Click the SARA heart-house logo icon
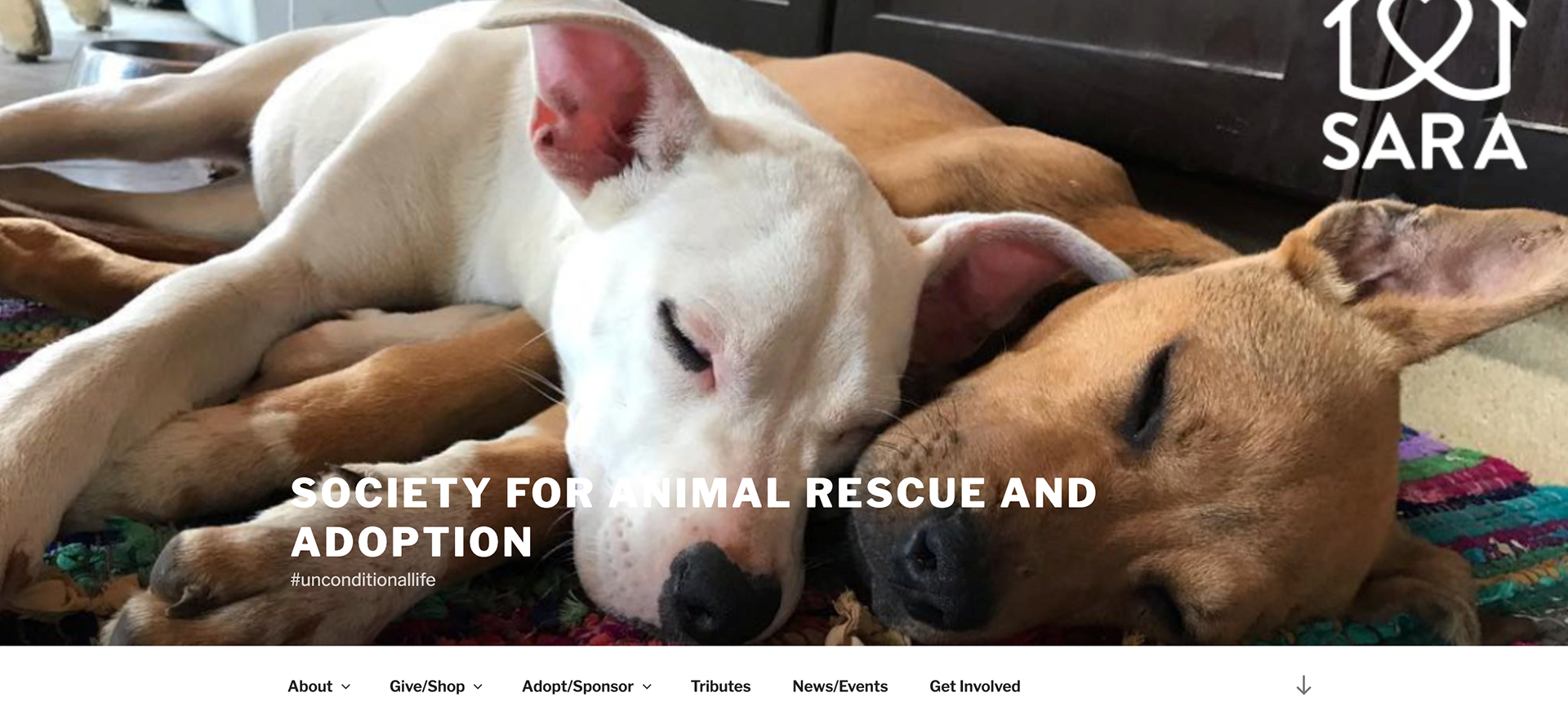Viewport: 1568px width, 719px height. click(x=1424, y=47)
